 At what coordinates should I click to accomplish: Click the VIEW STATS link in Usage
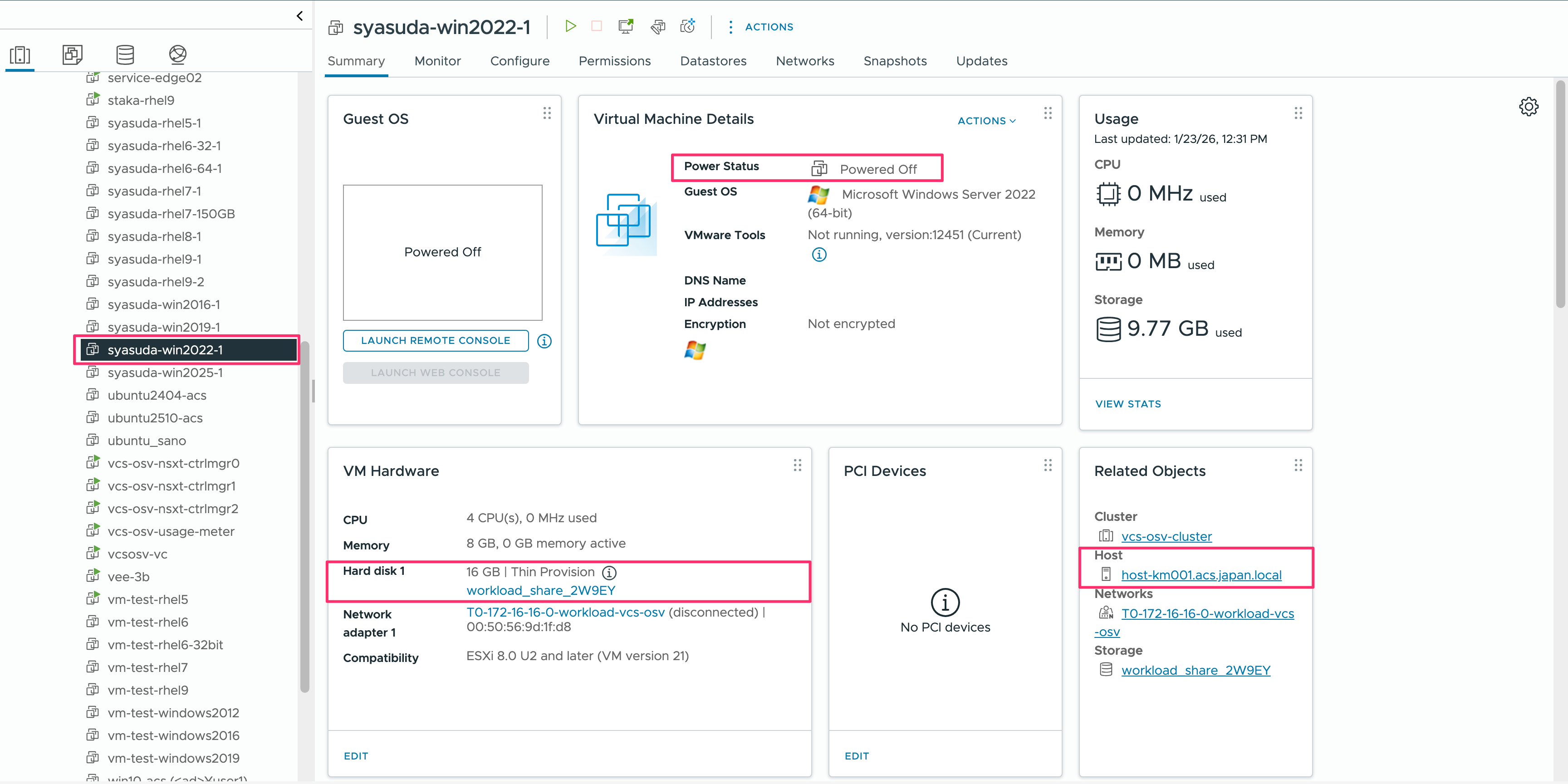click(1127, 403)
